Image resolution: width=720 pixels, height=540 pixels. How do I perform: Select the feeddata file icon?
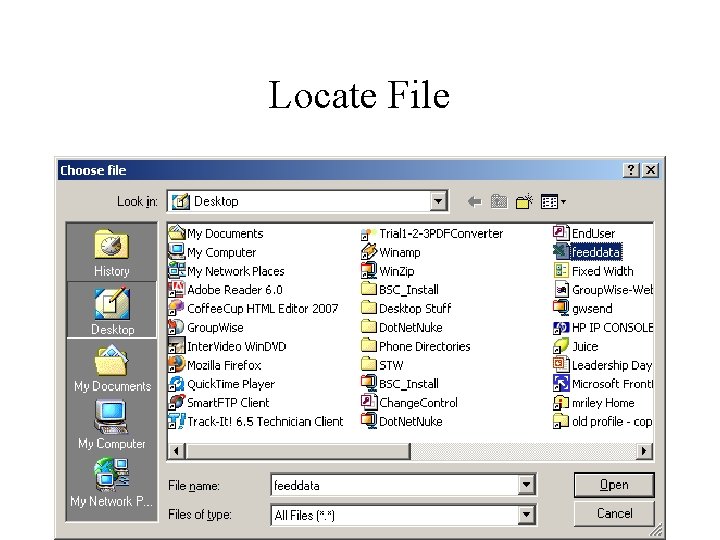click(561, 252)
